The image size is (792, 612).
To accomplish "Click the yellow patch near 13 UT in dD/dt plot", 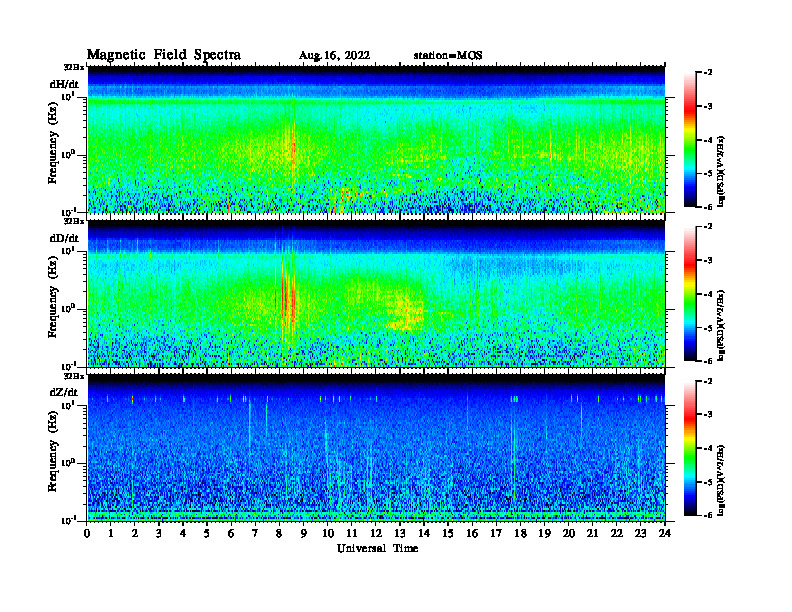I will 405,313.
